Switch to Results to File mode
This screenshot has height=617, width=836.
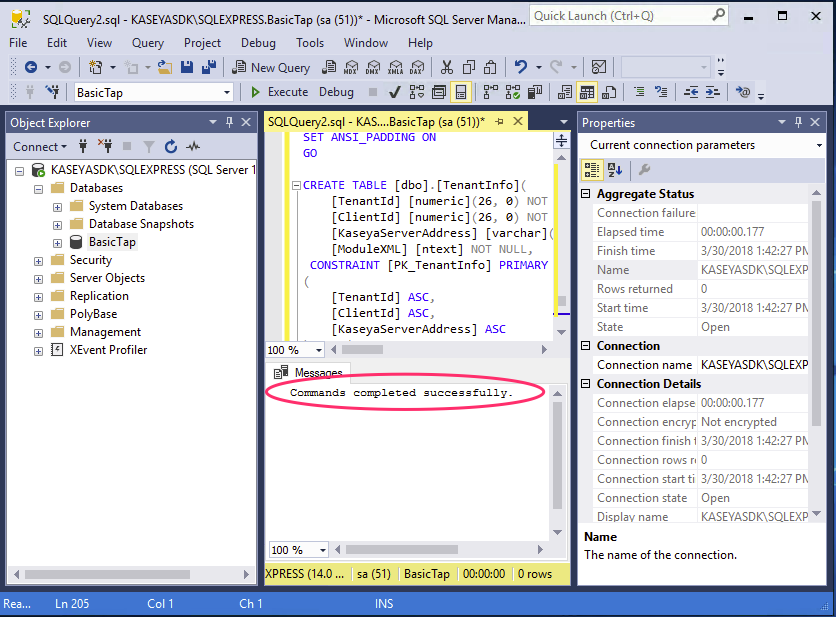point(609,92)
